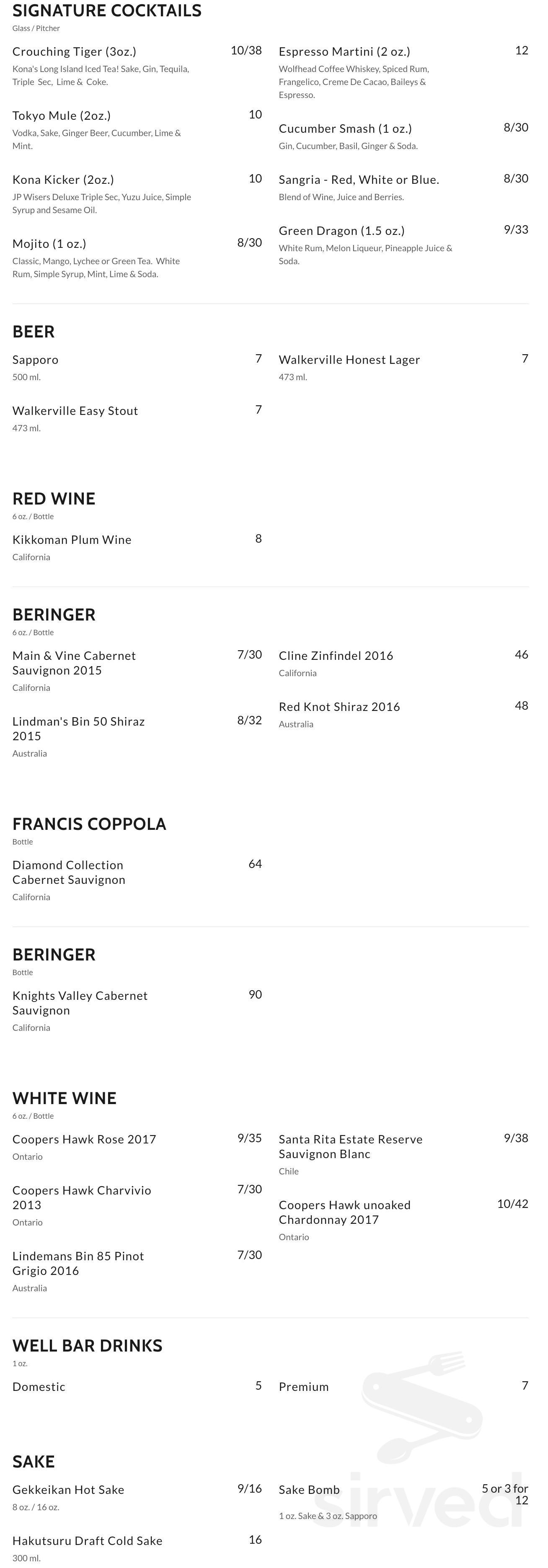The height and width of the screenshot is (1568, 548).
Task: Click the White Wine section heading
Action: tap(64, 1098)
